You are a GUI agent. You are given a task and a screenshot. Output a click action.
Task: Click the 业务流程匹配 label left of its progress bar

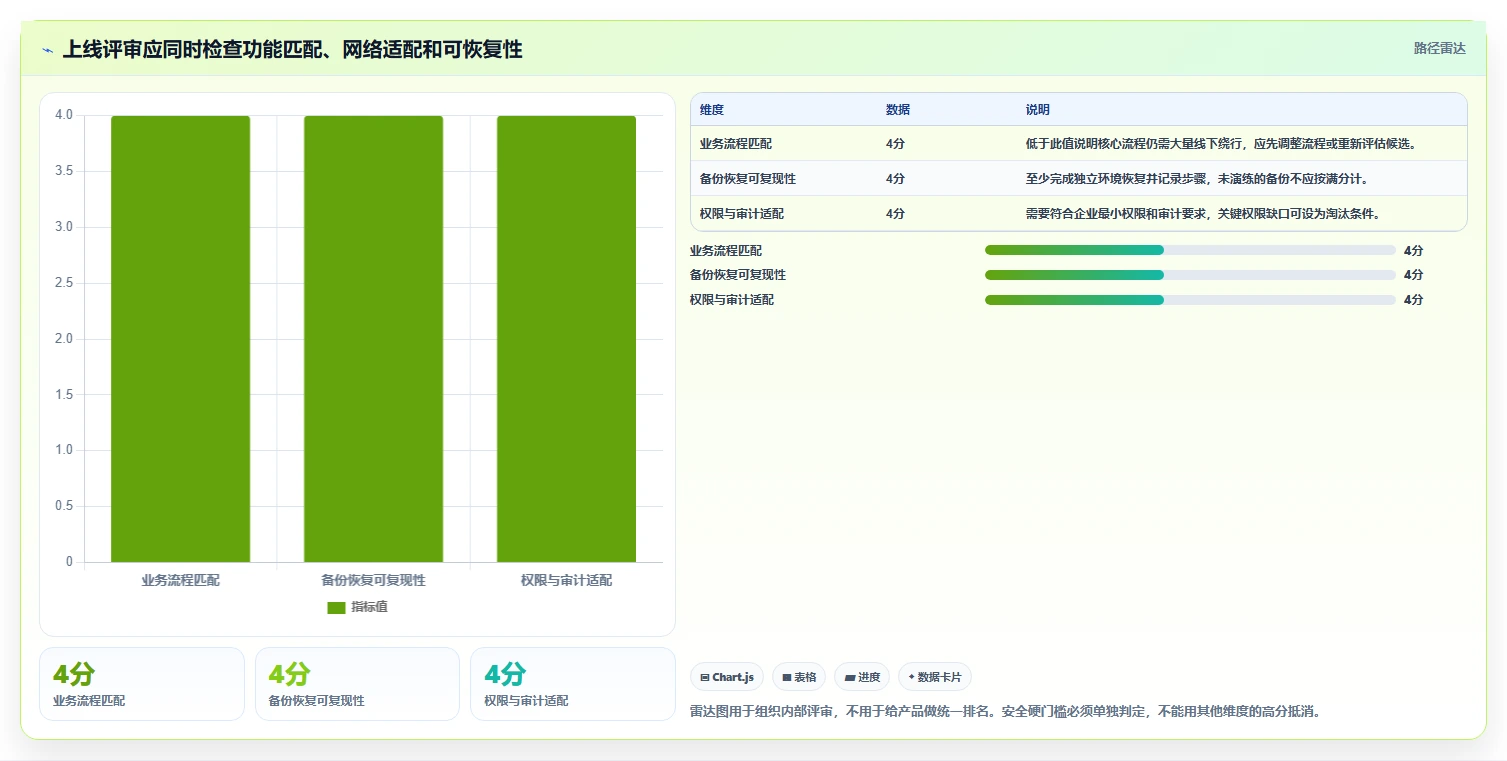point(726,250)
